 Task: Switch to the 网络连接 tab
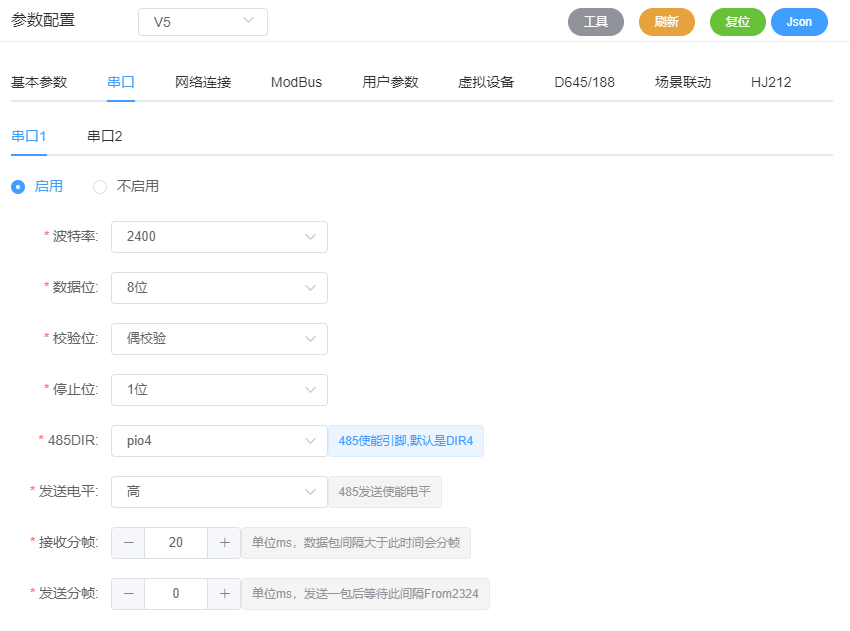pos(203,82)
